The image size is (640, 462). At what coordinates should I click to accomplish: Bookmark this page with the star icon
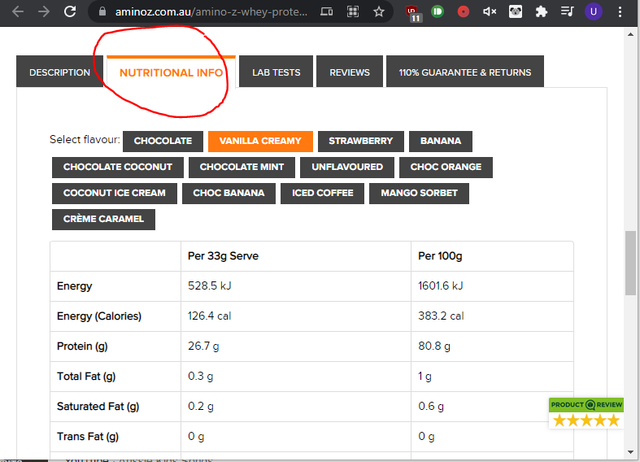379,12
